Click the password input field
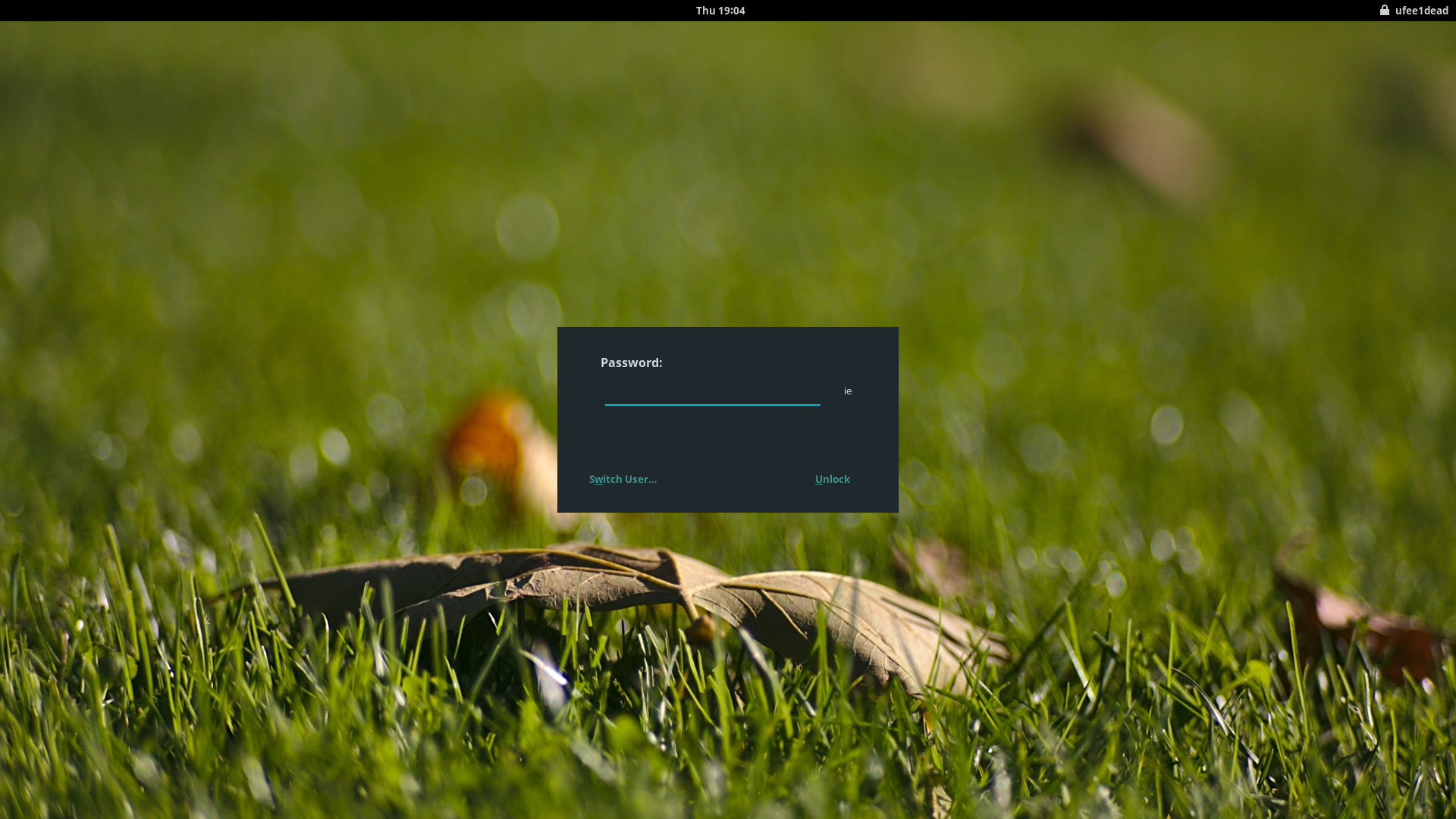This screenshot has width=1456, height=819. click(x=712, y=391)
